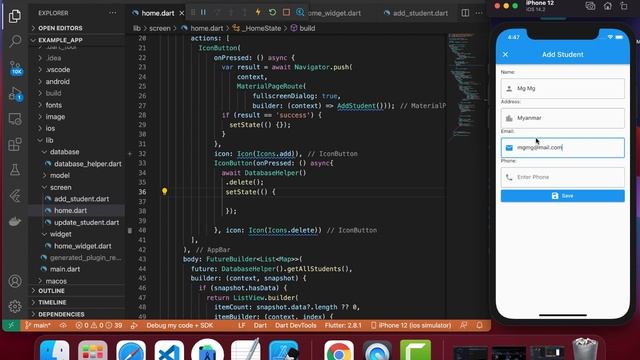Open Launchpad from the Dock
The image size is (640, 360).
coord(93,351)
